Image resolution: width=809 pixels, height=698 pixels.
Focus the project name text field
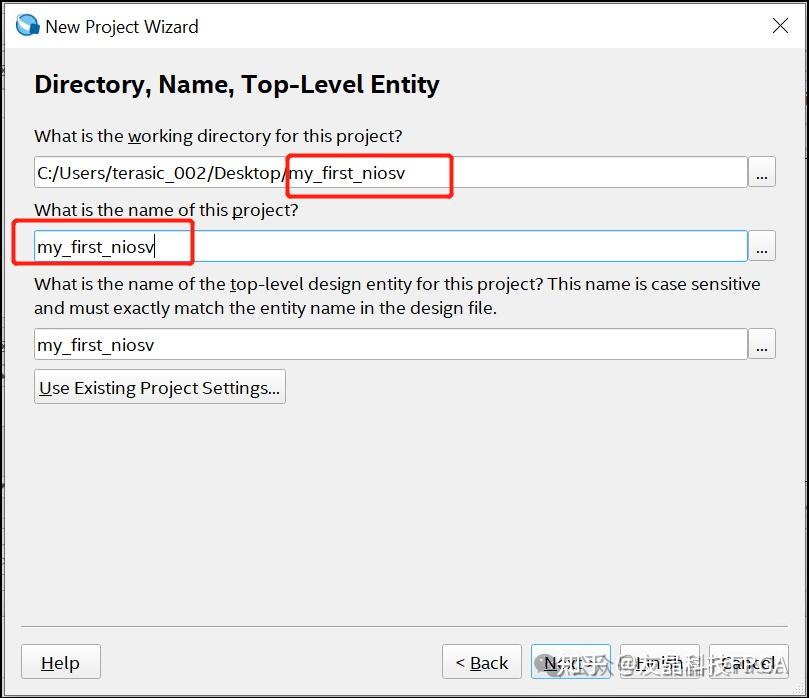click(x=390, y=246)
